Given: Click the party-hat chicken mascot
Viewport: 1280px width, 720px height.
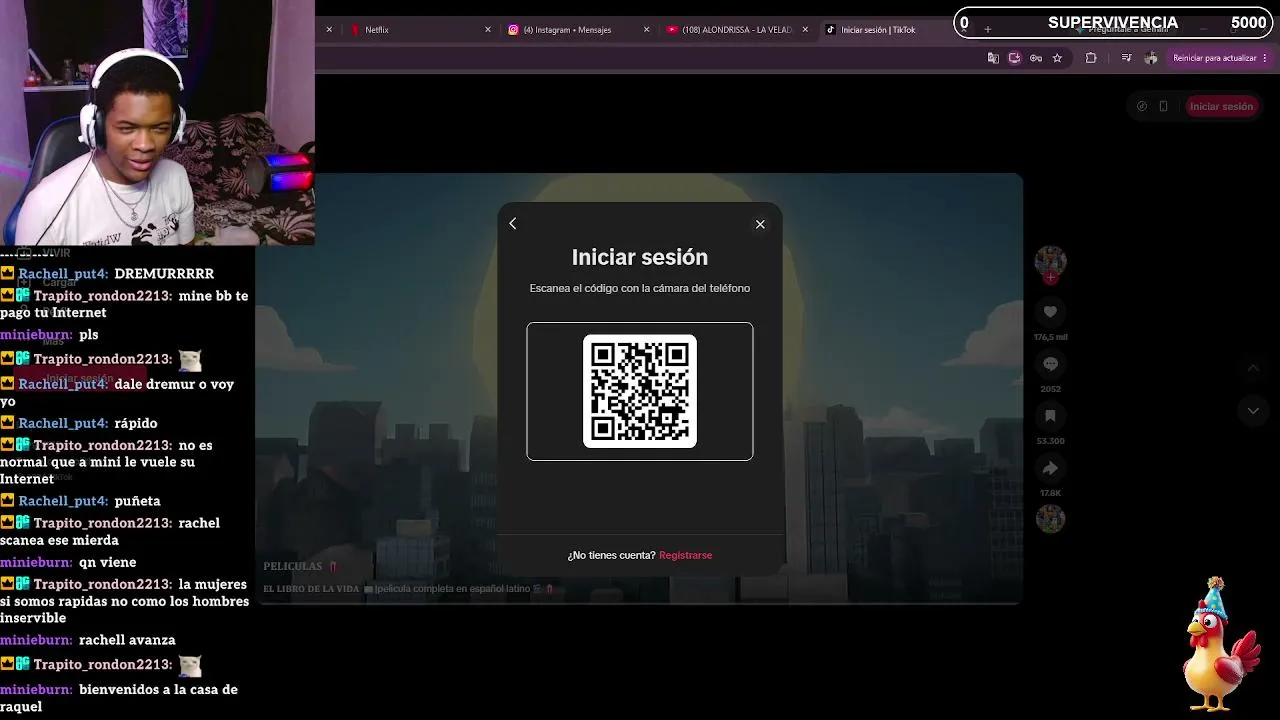Looking at the screenshot, I should [x=1221, y=645].
